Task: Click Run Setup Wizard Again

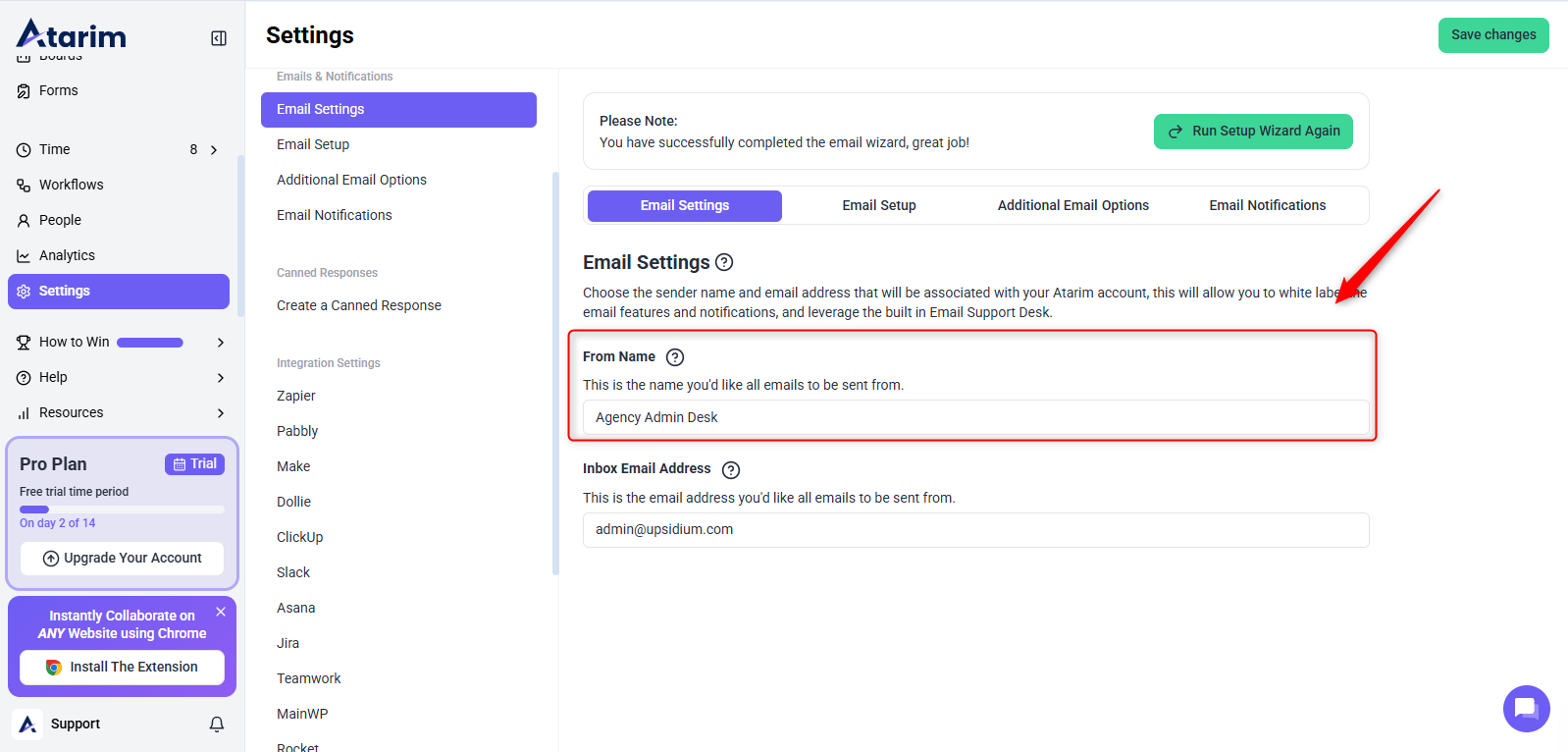Action: click(1253, 132)
